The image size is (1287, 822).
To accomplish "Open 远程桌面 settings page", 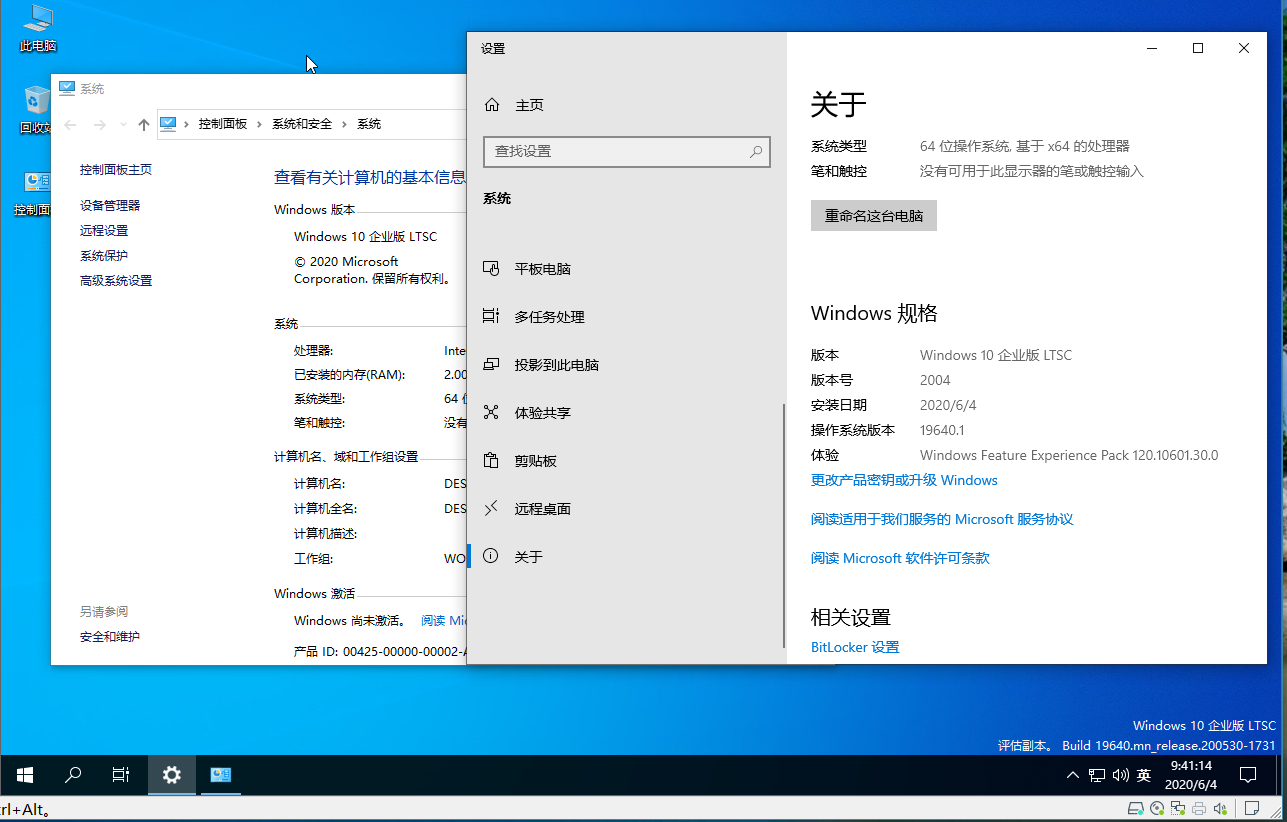I will (x=625, y=509).
